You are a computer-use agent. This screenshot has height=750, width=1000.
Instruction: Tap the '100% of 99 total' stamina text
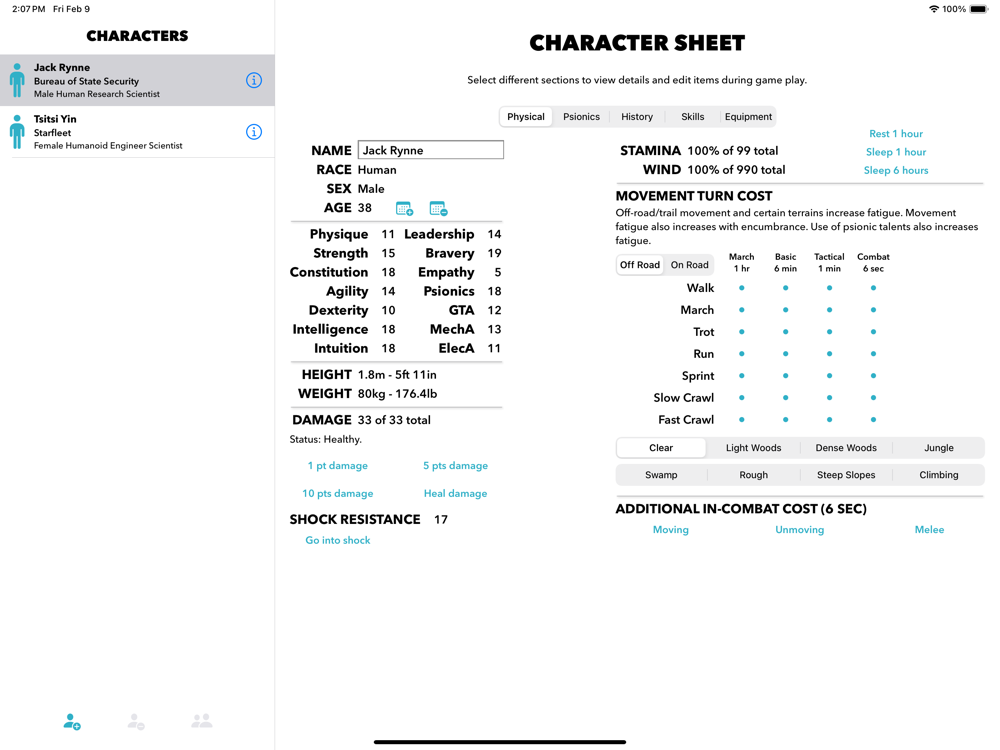733,151
